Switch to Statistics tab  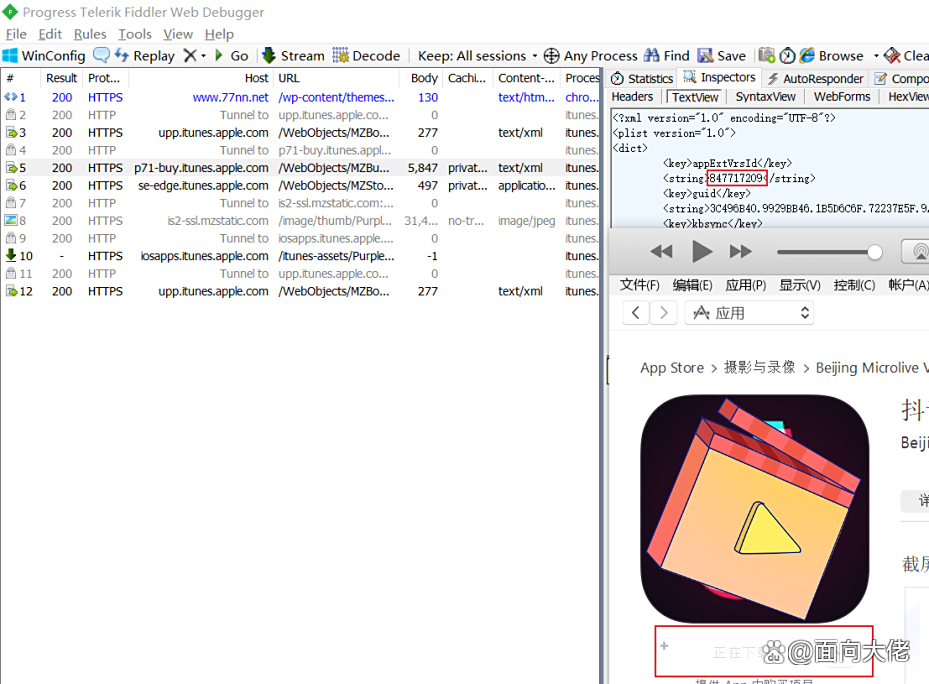(x=642, y=78)
